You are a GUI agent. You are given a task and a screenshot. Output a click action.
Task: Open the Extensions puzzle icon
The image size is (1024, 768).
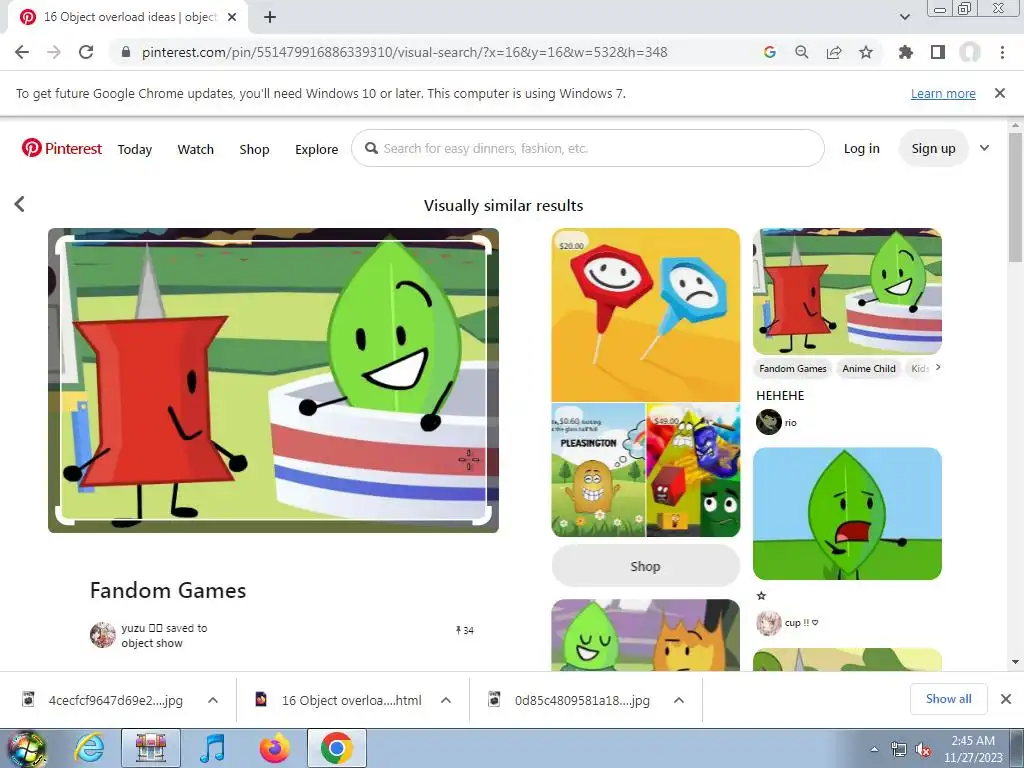click(906, 52)
